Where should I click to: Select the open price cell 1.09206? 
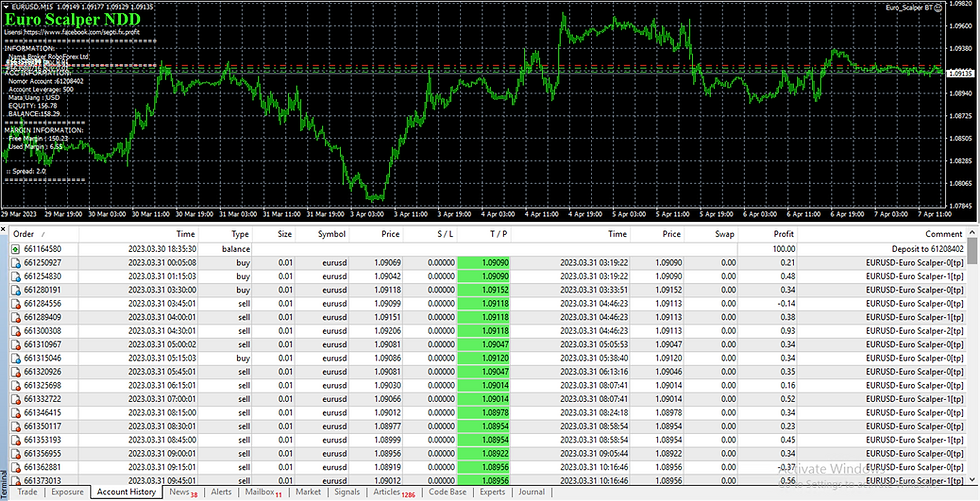point(388,331)
